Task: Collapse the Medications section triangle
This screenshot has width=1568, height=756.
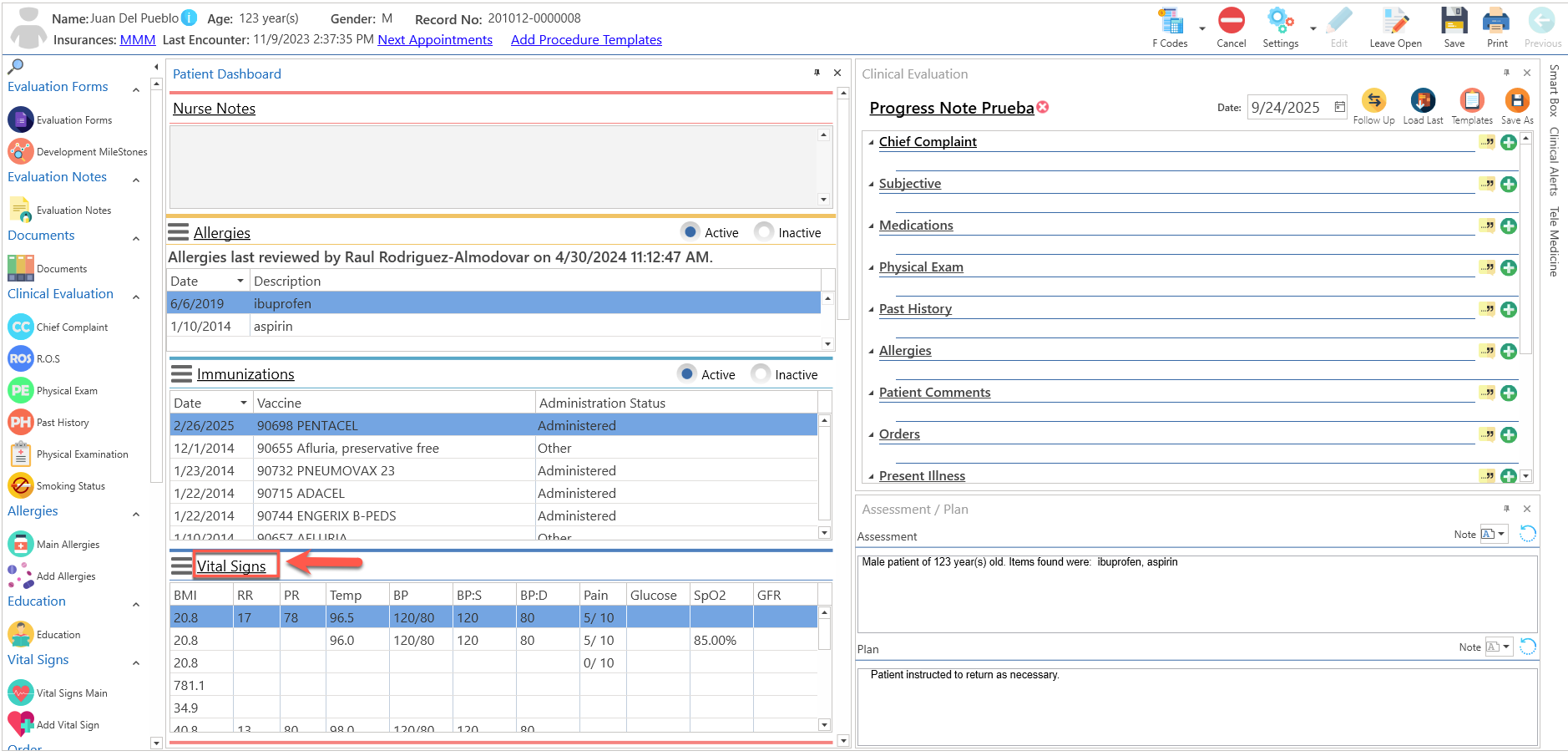Action: 871,226
